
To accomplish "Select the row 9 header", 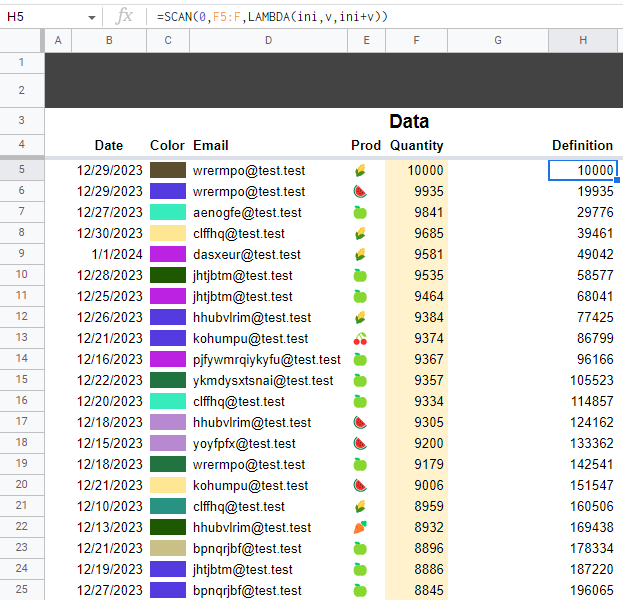I will click(x=21, y=255).
